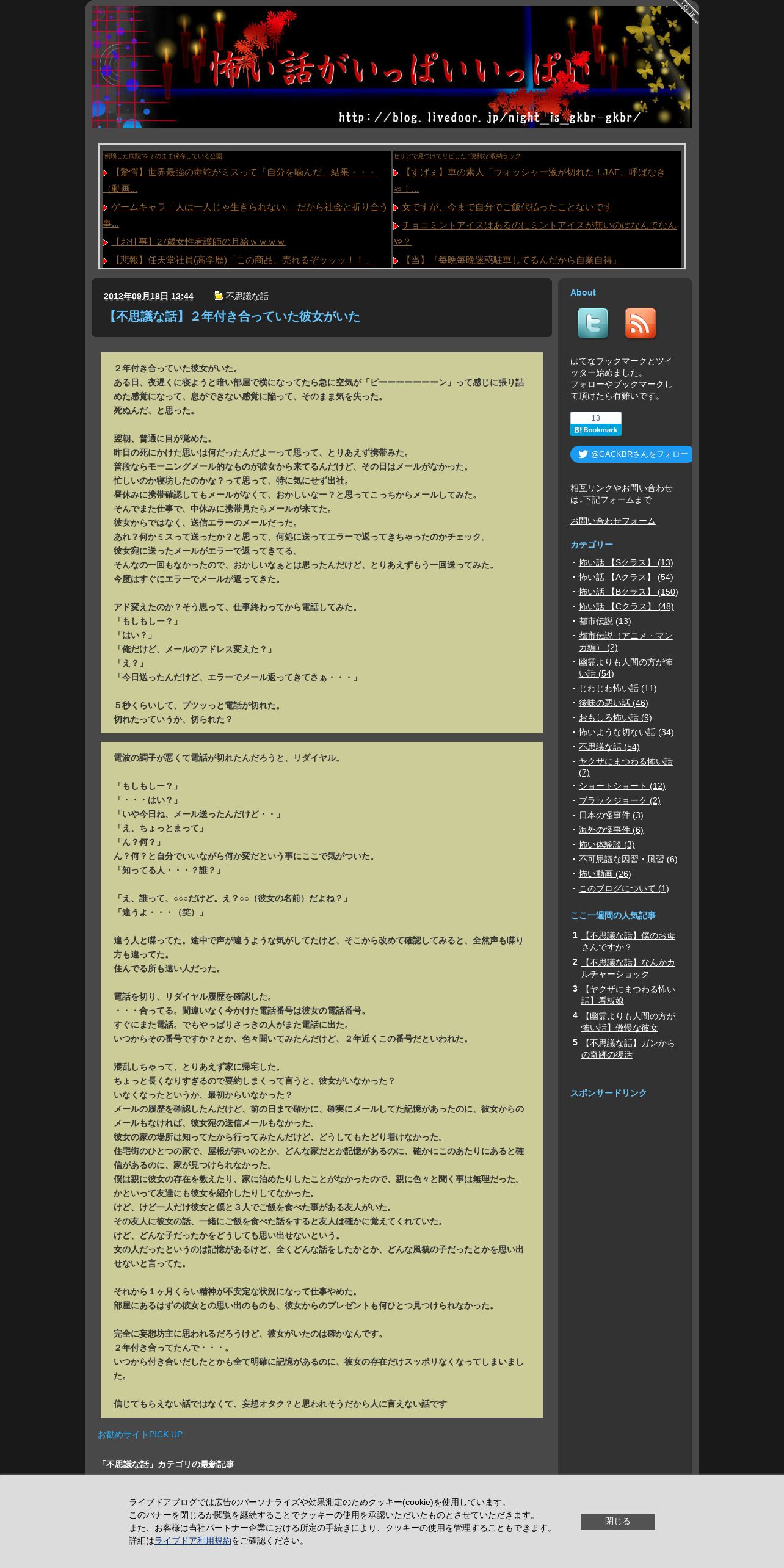Open ブラックジョーク (2) category

620,800
